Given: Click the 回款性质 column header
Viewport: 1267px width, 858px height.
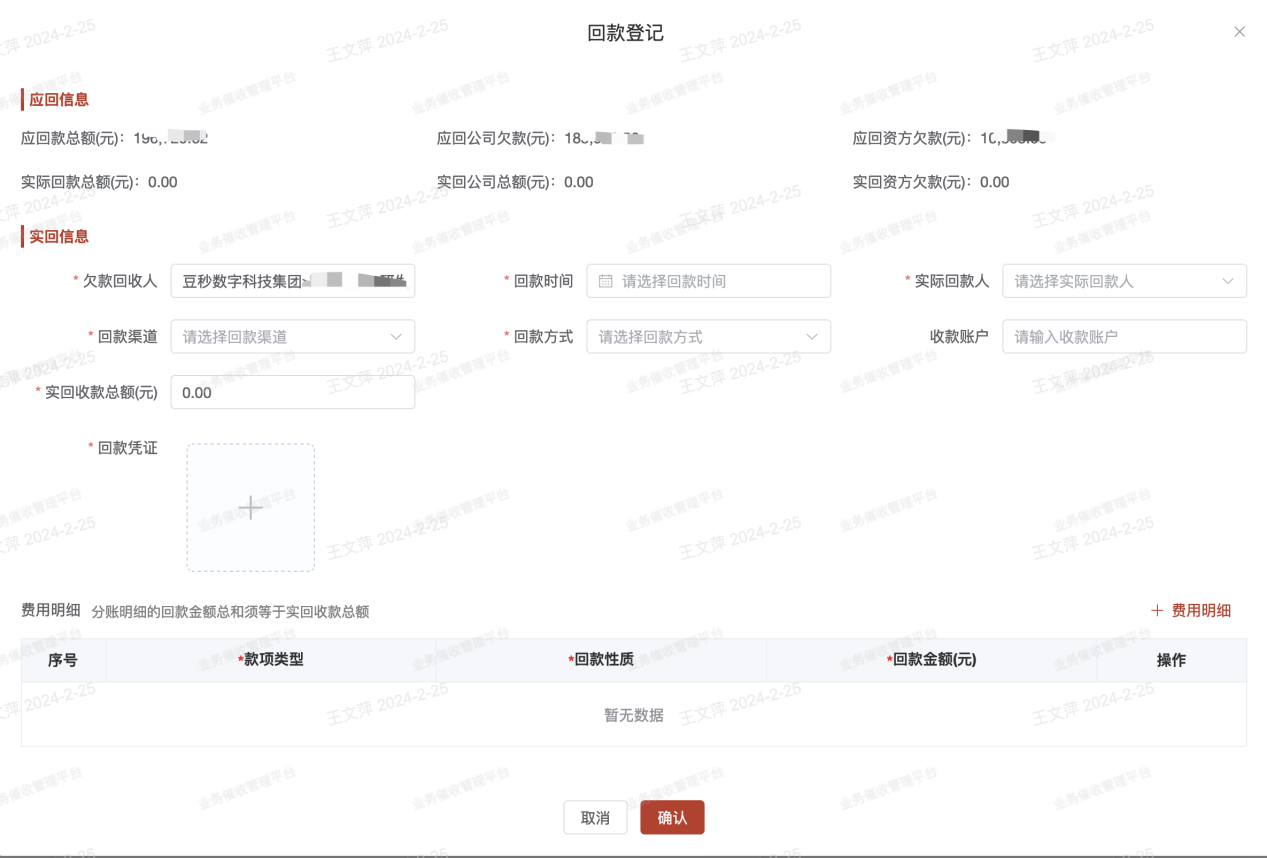Looking at the screenshot, I should click(601, 661).
